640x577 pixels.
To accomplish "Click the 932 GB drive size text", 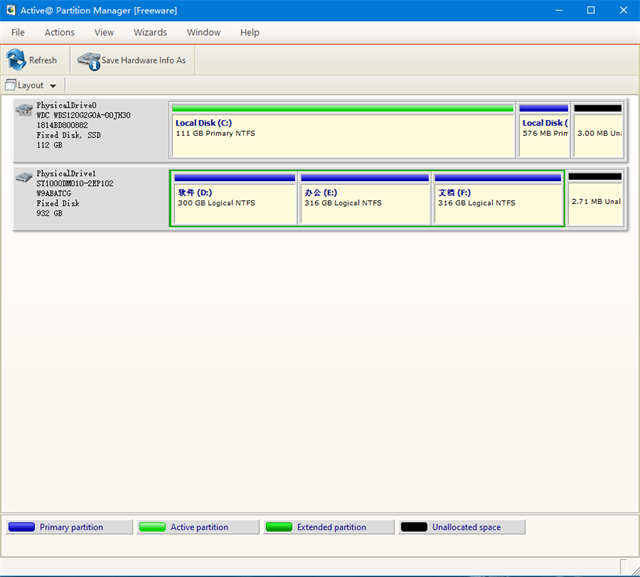I will pyautogui.click(x=49, y=213).
